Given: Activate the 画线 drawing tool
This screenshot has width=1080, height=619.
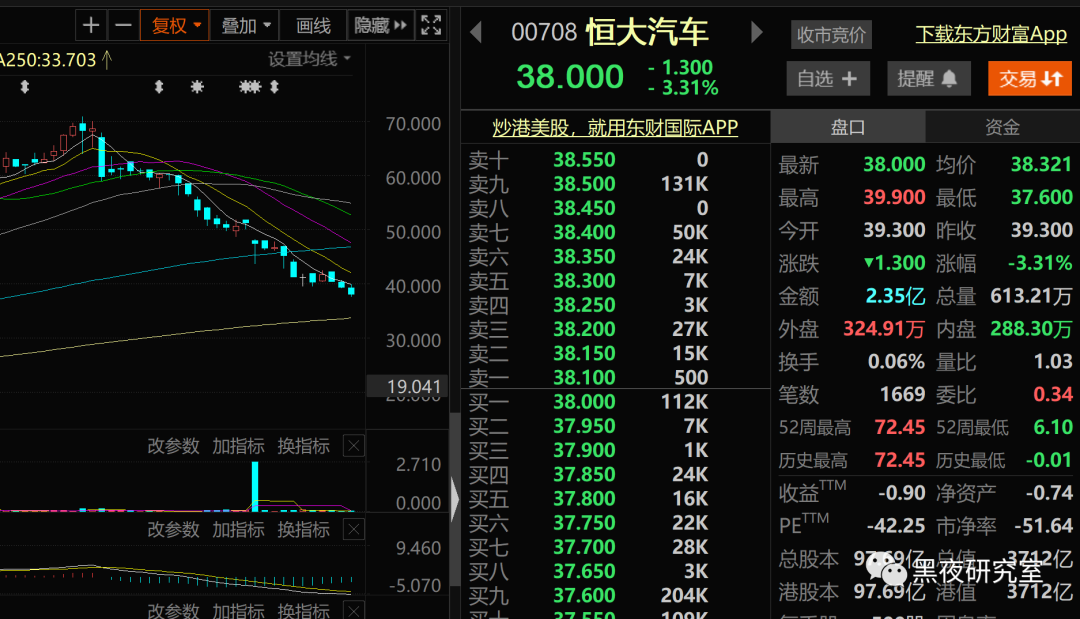Looking at the screenshot, I should [x=313, y=25].
